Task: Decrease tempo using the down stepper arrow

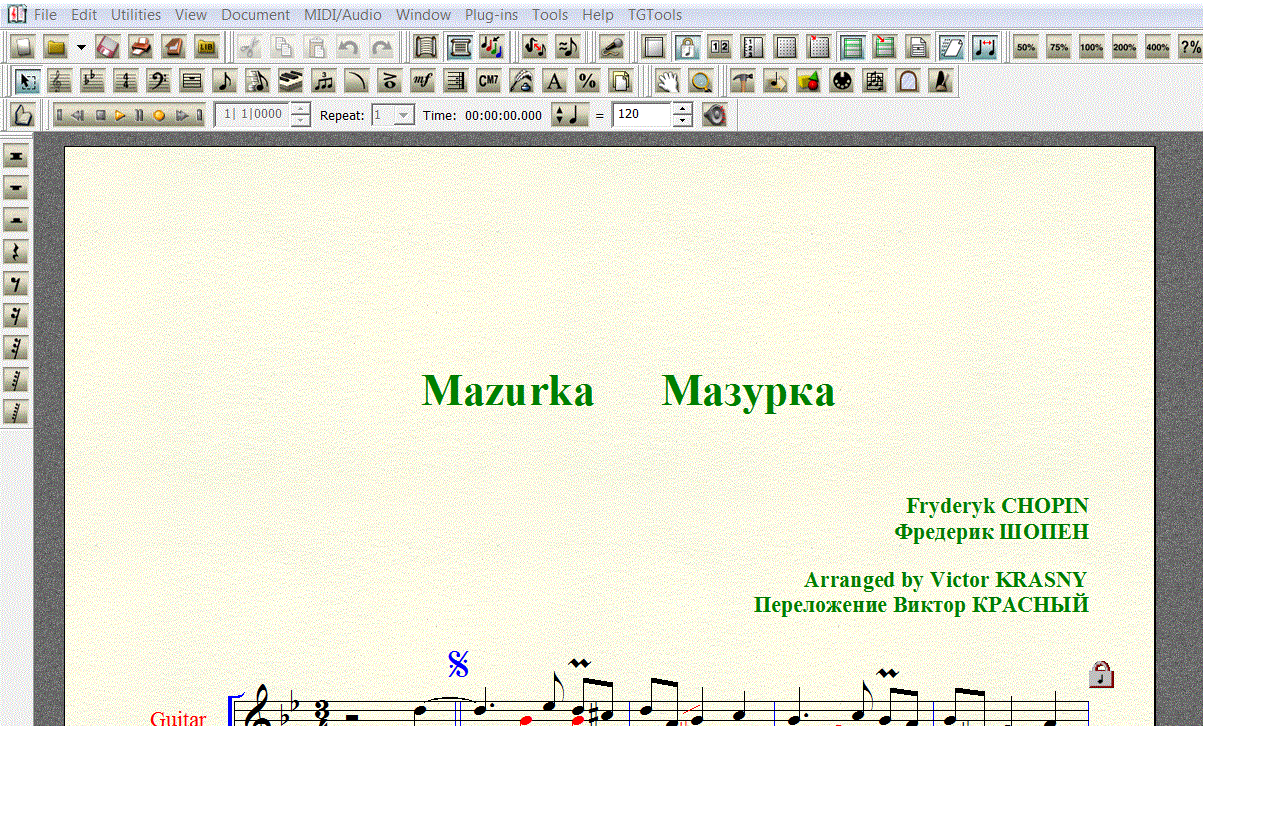Action: [682, 121]
